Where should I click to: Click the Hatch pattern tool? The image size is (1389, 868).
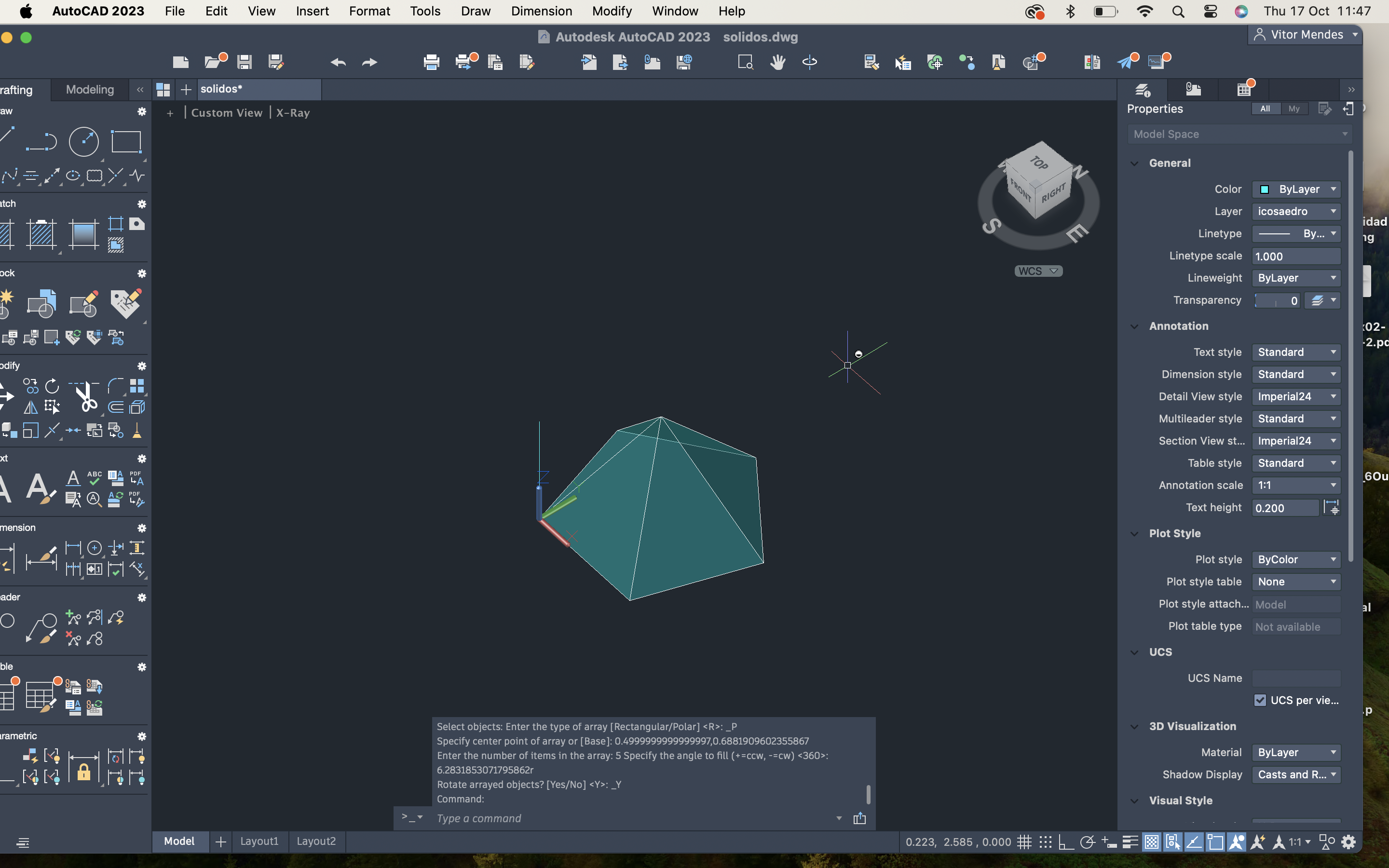41,234
